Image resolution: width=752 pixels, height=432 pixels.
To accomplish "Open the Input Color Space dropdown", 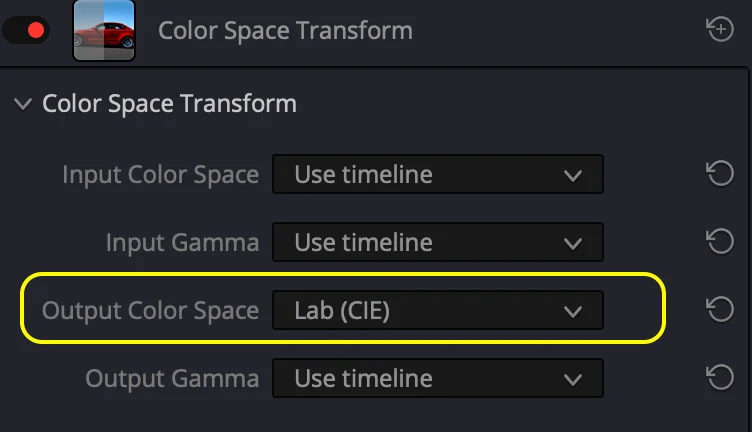I will tap(438, 174).
